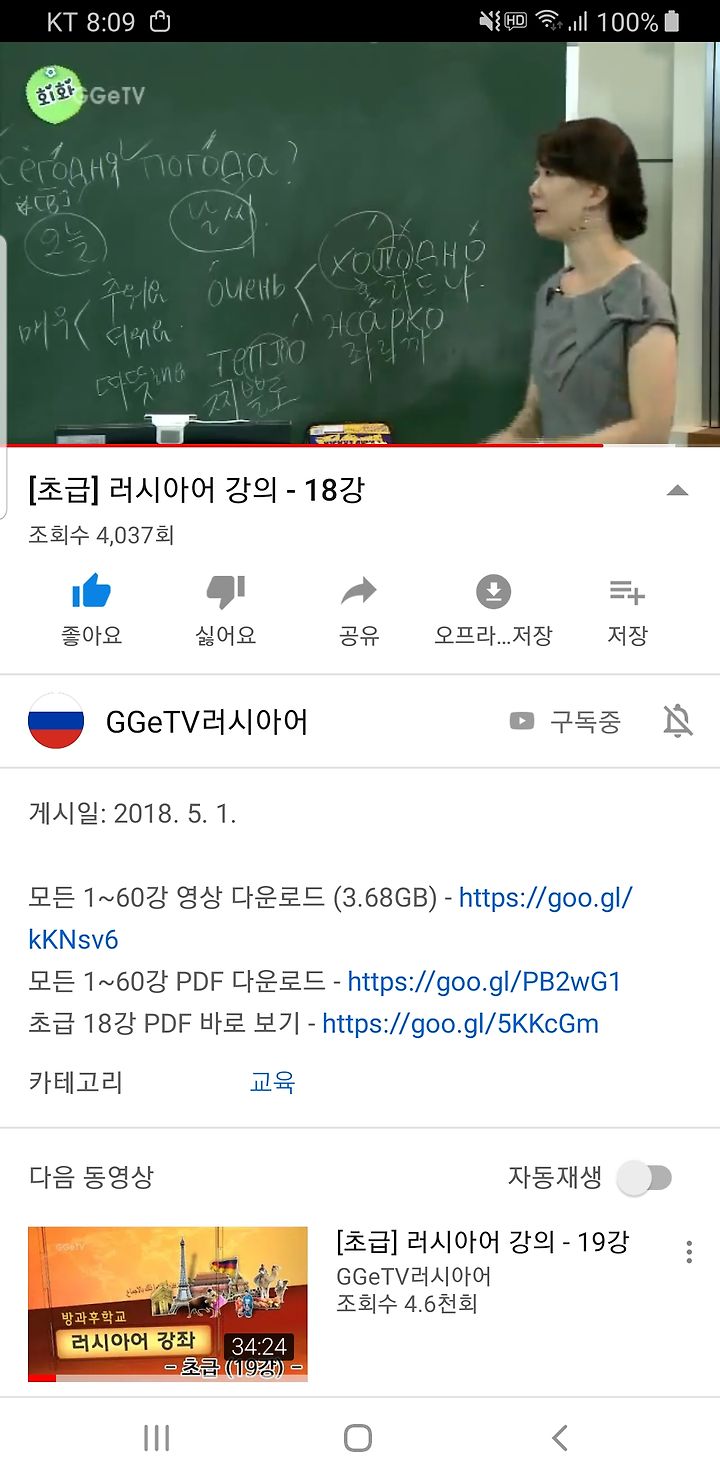
Task: Tap the thumbs-up like icon
Action: [91, 592]
